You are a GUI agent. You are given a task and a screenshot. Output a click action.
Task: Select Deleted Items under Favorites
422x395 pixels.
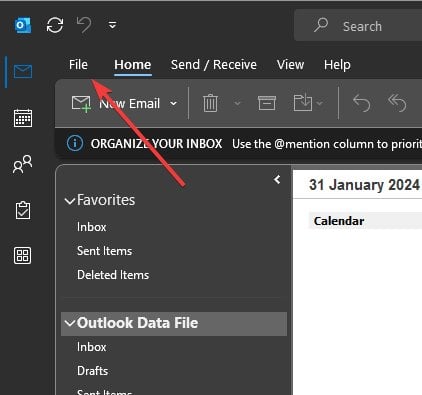coord(113,275)
